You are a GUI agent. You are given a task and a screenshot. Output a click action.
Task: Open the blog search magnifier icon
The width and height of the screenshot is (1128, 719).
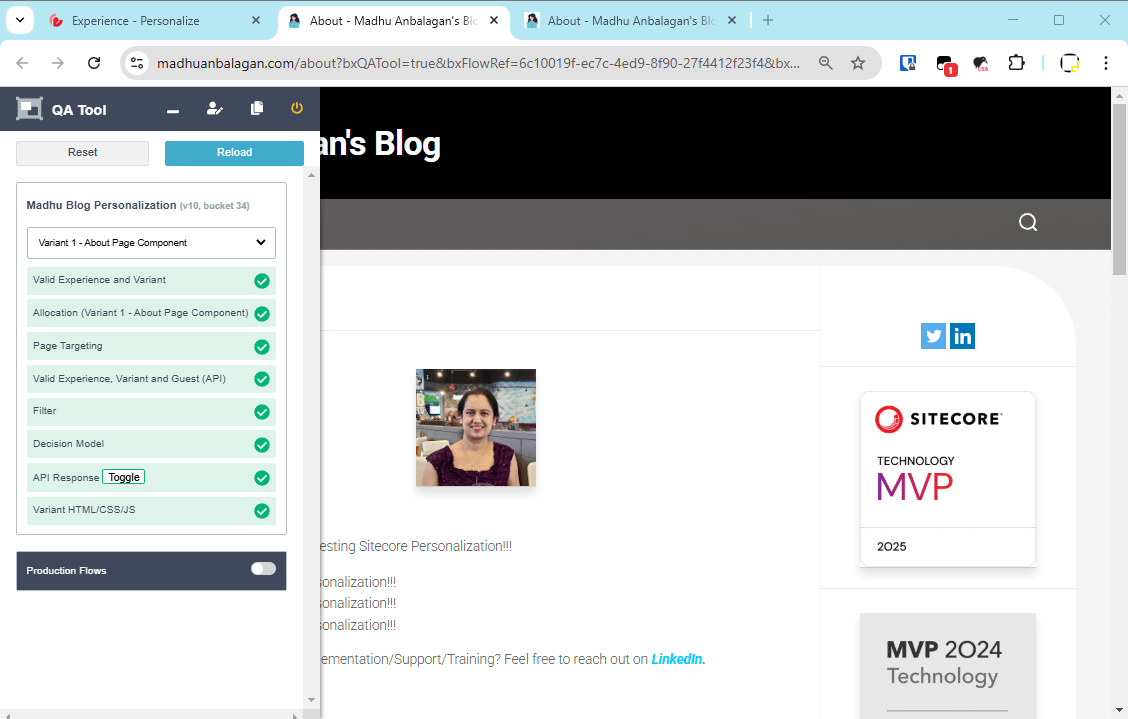click(1028, 222)
